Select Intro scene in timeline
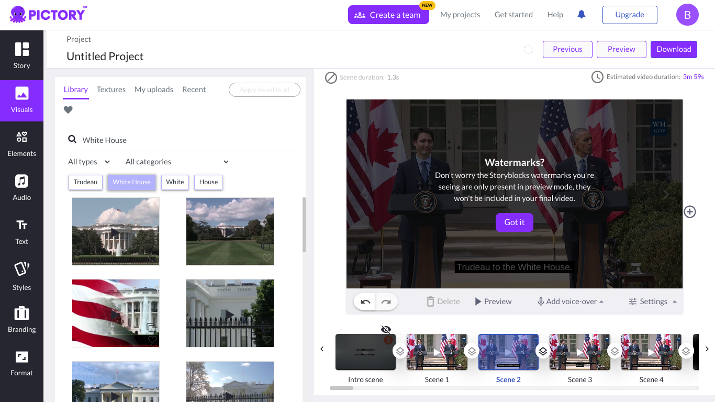The width and height of the screenshot is (715, 402). (365, 351)
